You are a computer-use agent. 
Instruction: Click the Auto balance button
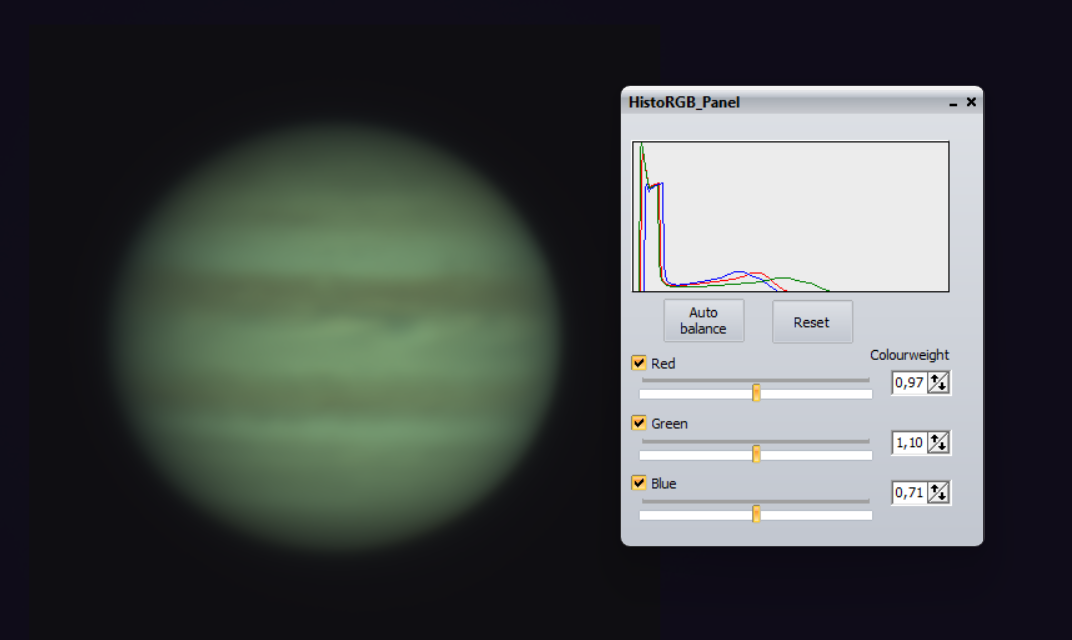point(704,321)
